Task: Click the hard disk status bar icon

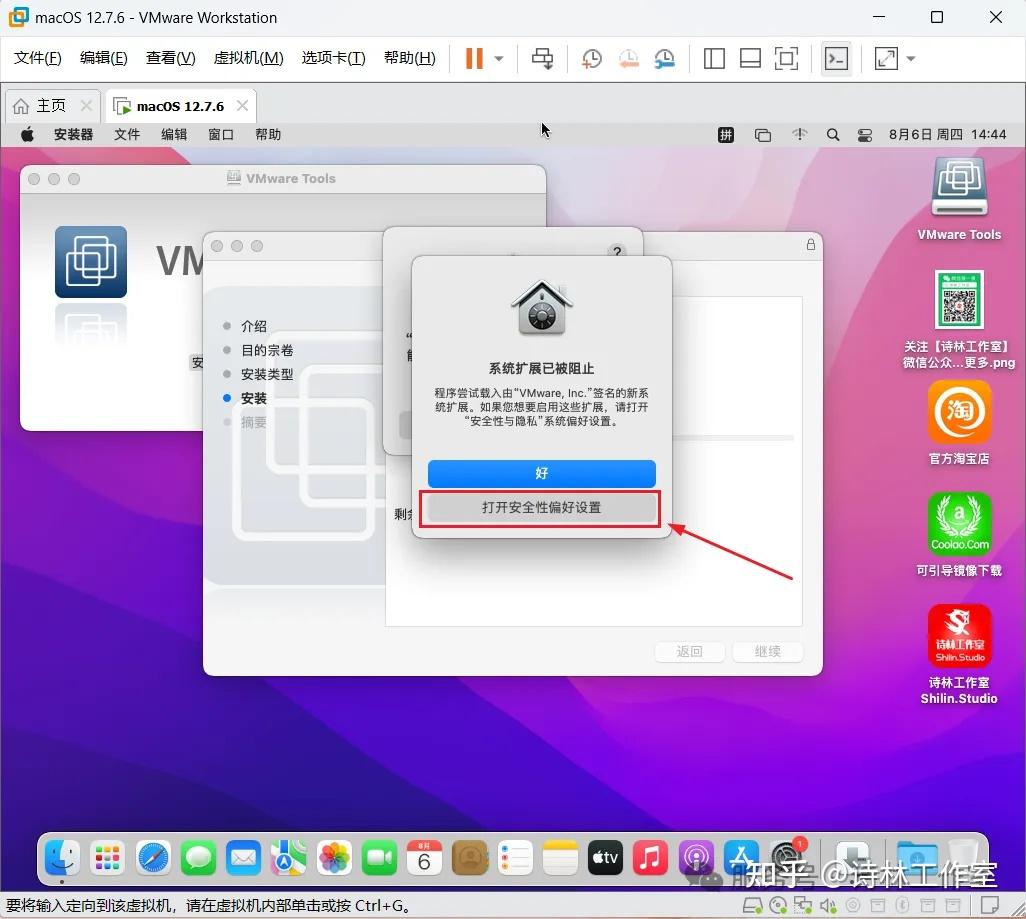Action: pyautogui.click(x=752, y=905)
